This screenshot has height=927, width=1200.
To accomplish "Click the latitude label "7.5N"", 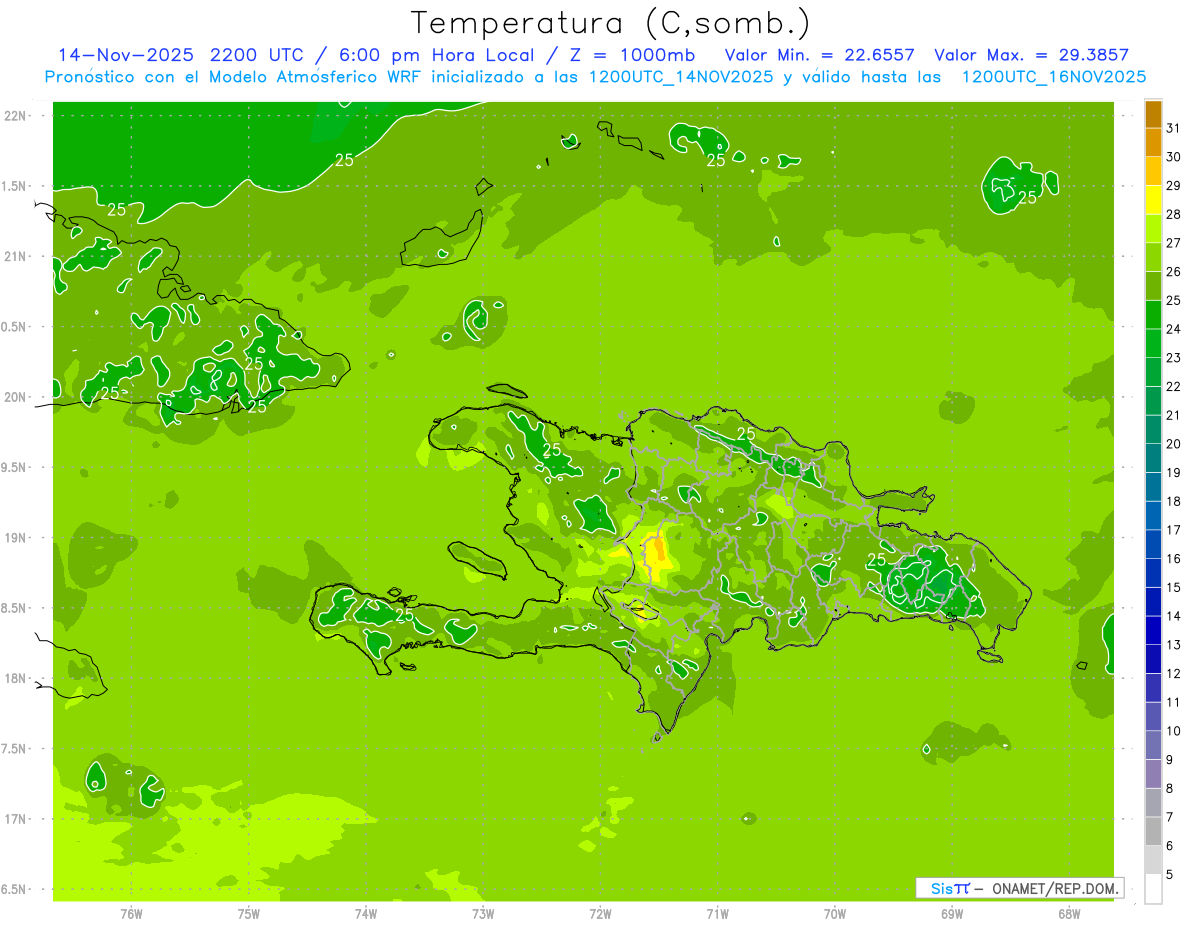I will [14, 749].
